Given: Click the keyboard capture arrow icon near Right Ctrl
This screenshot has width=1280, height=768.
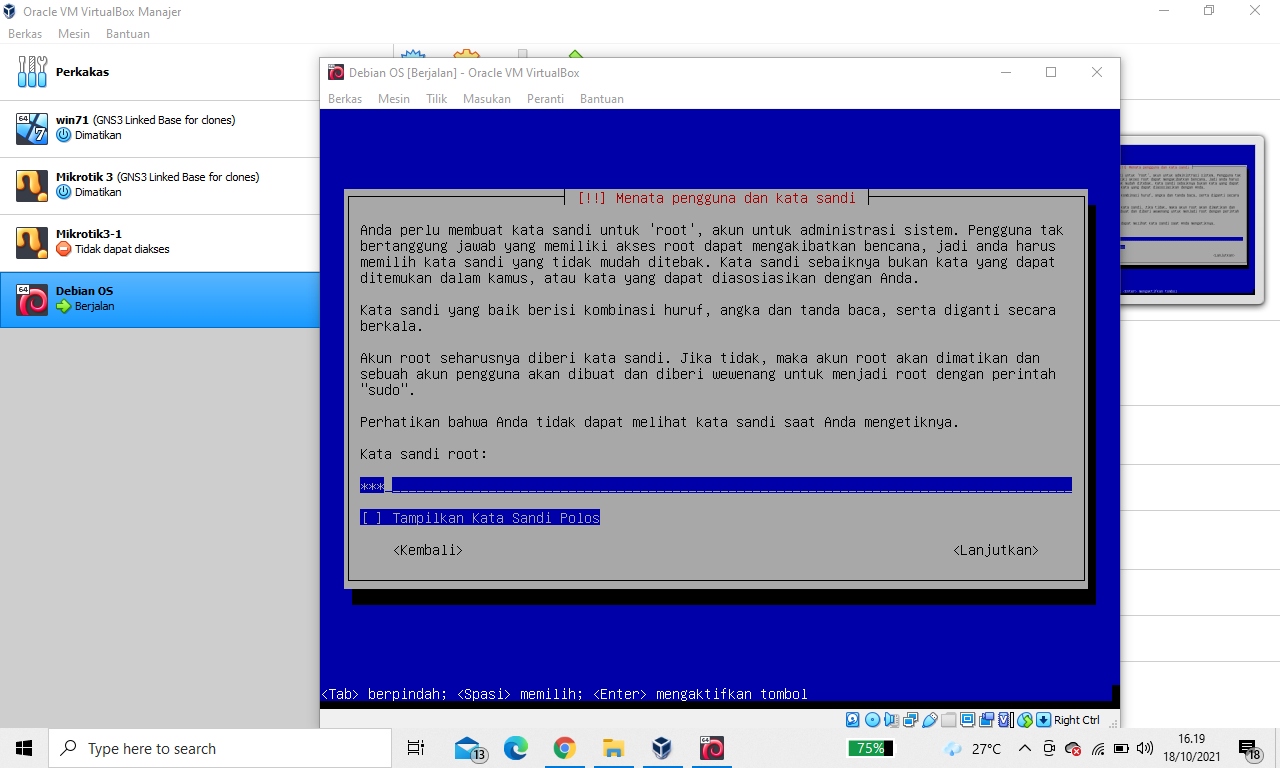Looking at the screenshot, I should (x=1043, y=720).
